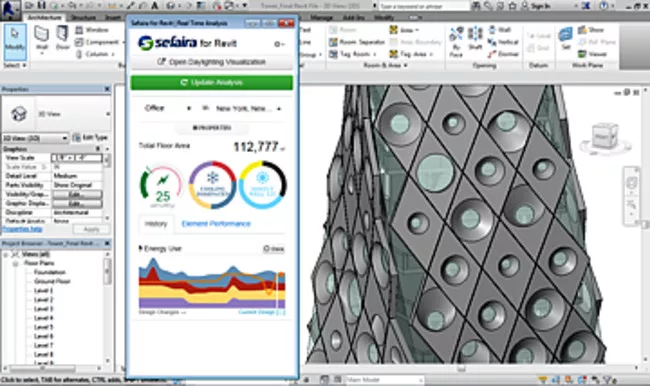Select the Modify tool in ribbon
Viewport: 650px width, 386px height.
(x=15, y=41)
